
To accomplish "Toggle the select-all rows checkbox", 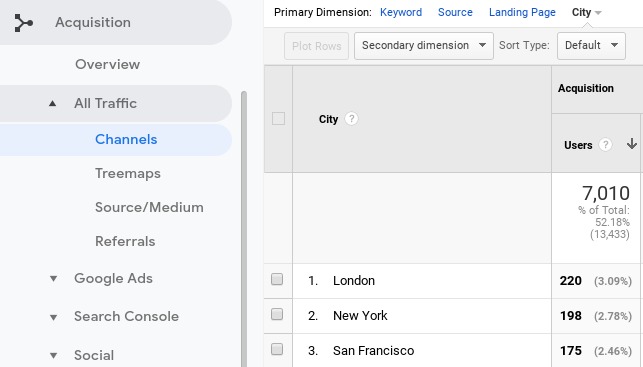I will 278,119.
